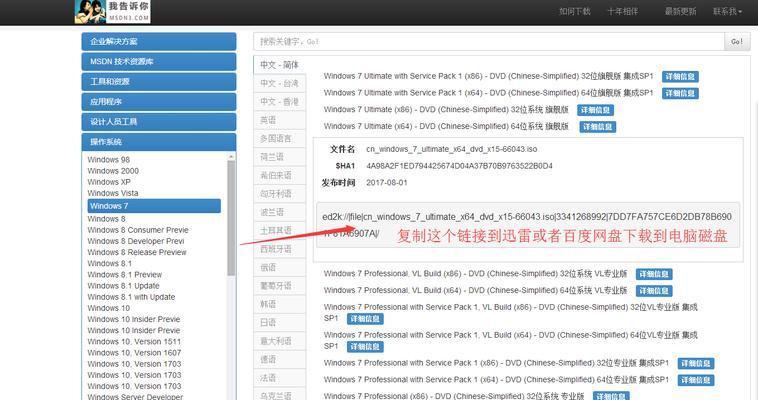
Task: Select Windows 10, Version 1607 entry
Action: coord(134,353)
